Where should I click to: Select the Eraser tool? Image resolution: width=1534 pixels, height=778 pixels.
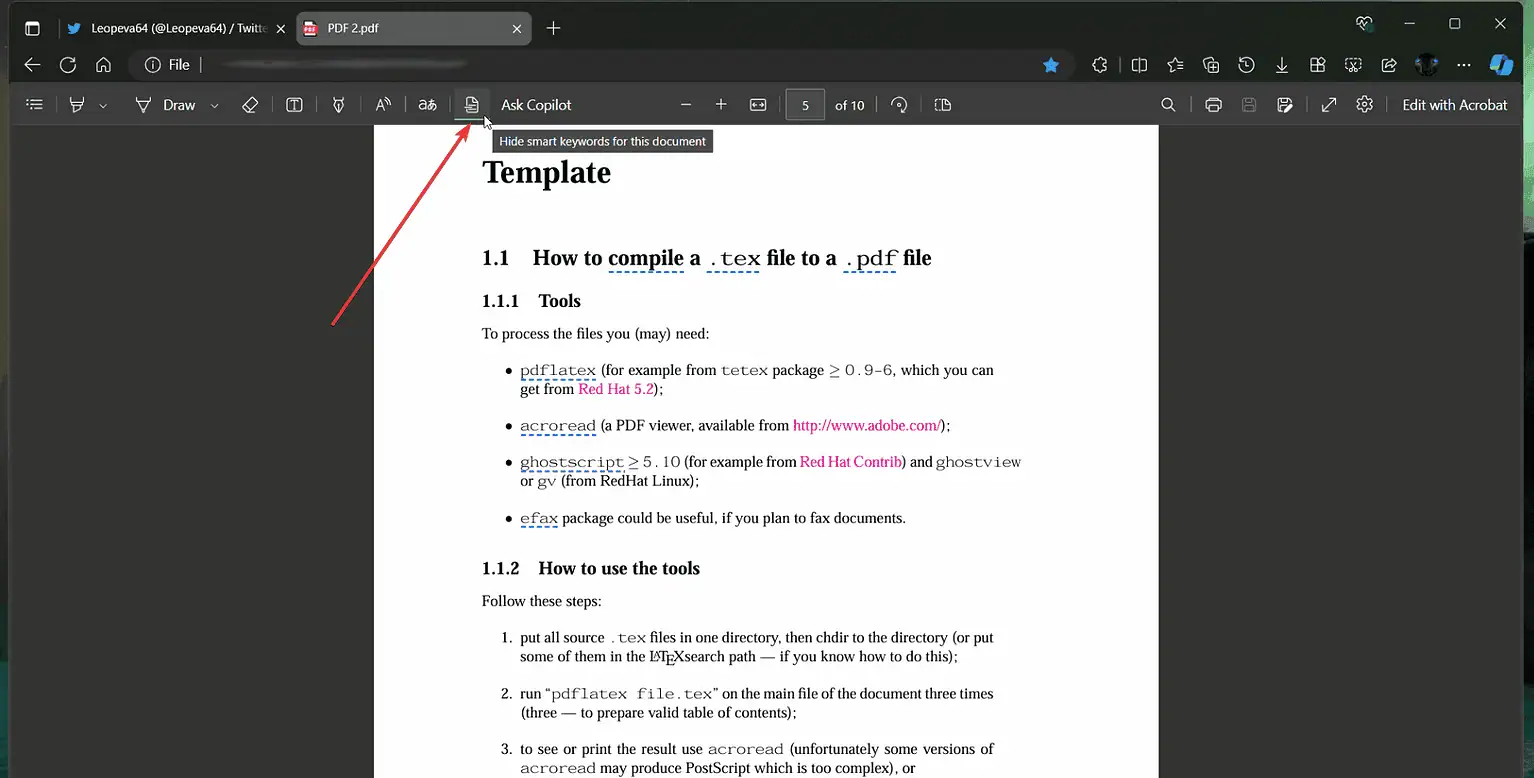click(x=250, y=104)
